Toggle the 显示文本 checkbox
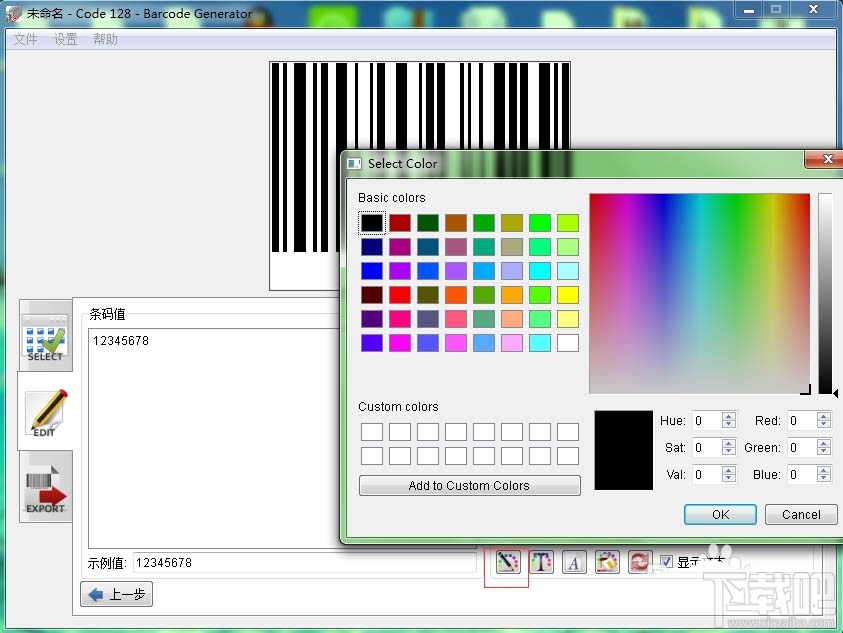Screen dimensions: 843x633 point(666,562)
